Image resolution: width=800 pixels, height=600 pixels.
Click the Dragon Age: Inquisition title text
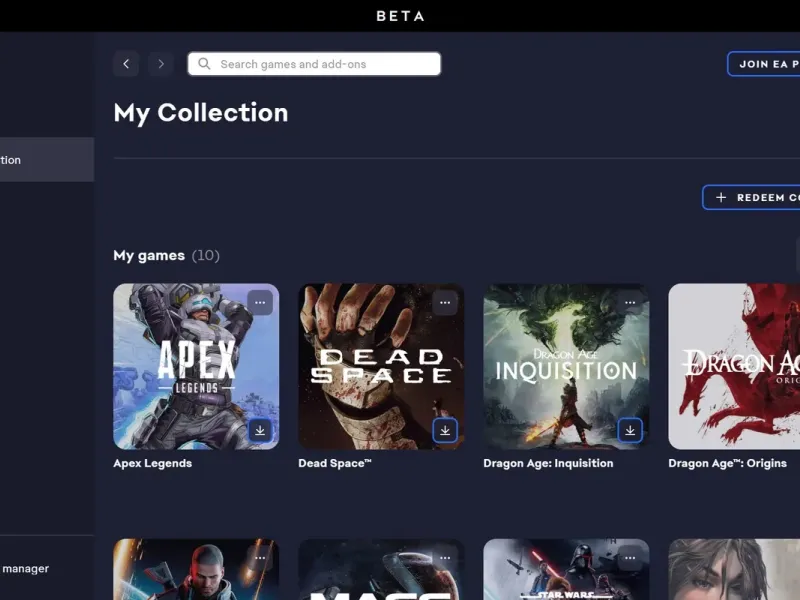tap(548, 463)
